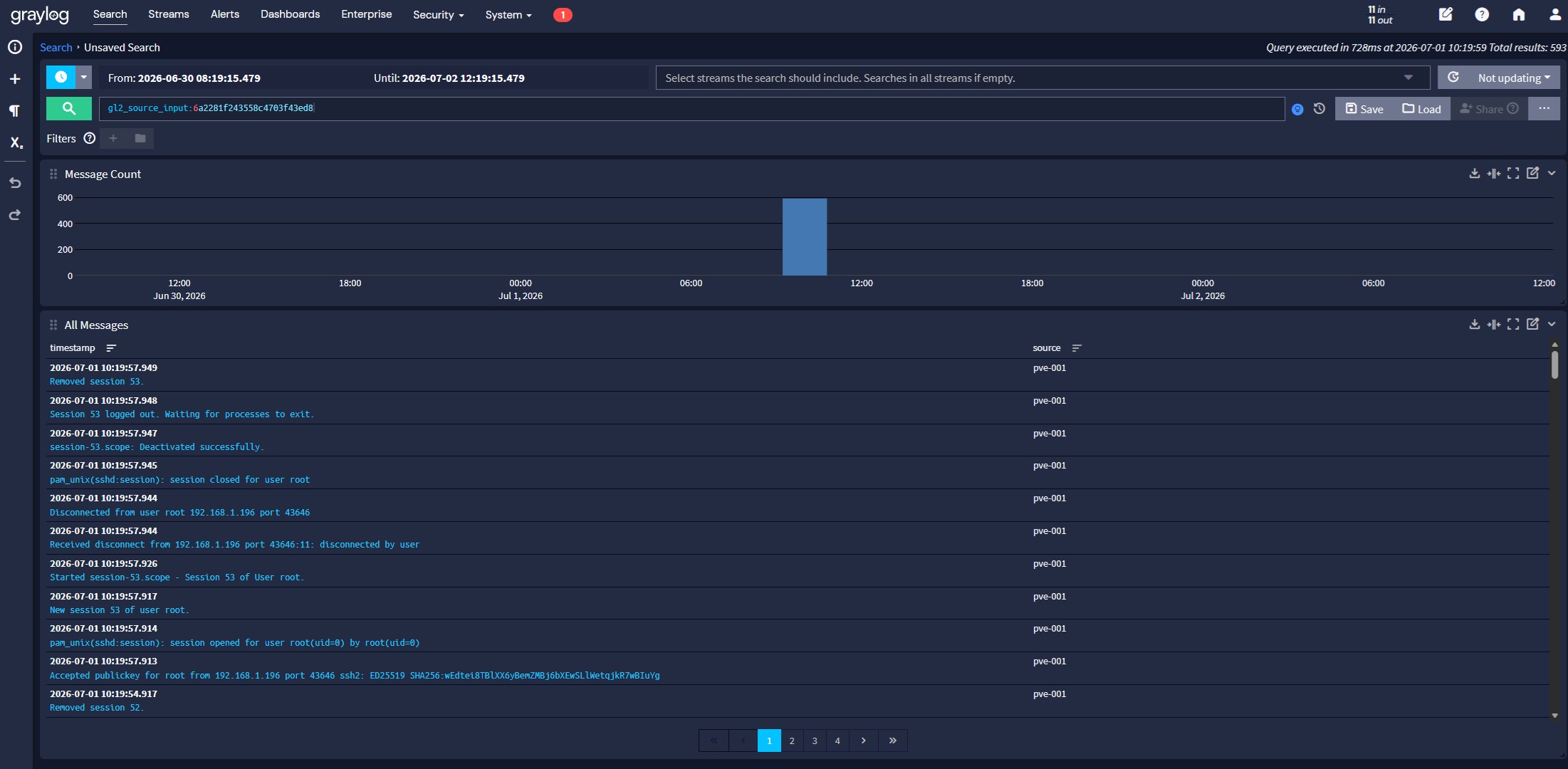Edit the All Messages widget
Viewport: 1568px width, 769px height.
(x=1533, y=324)
